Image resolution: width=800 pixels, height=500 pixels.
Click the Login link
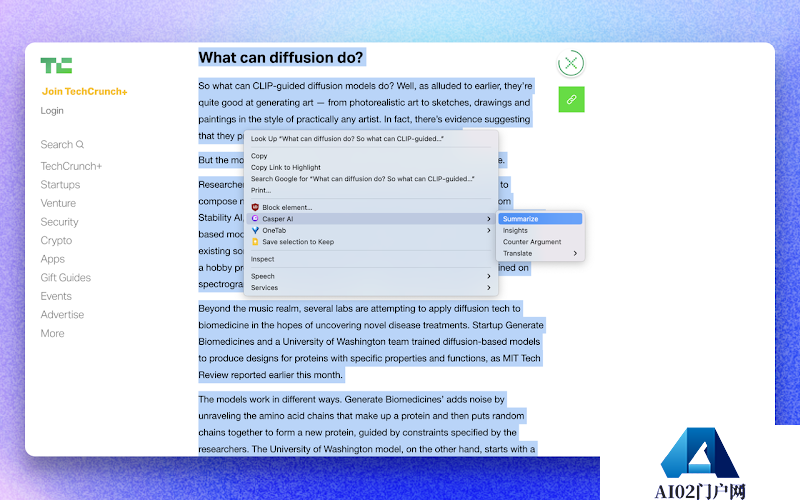click(52, 111)
